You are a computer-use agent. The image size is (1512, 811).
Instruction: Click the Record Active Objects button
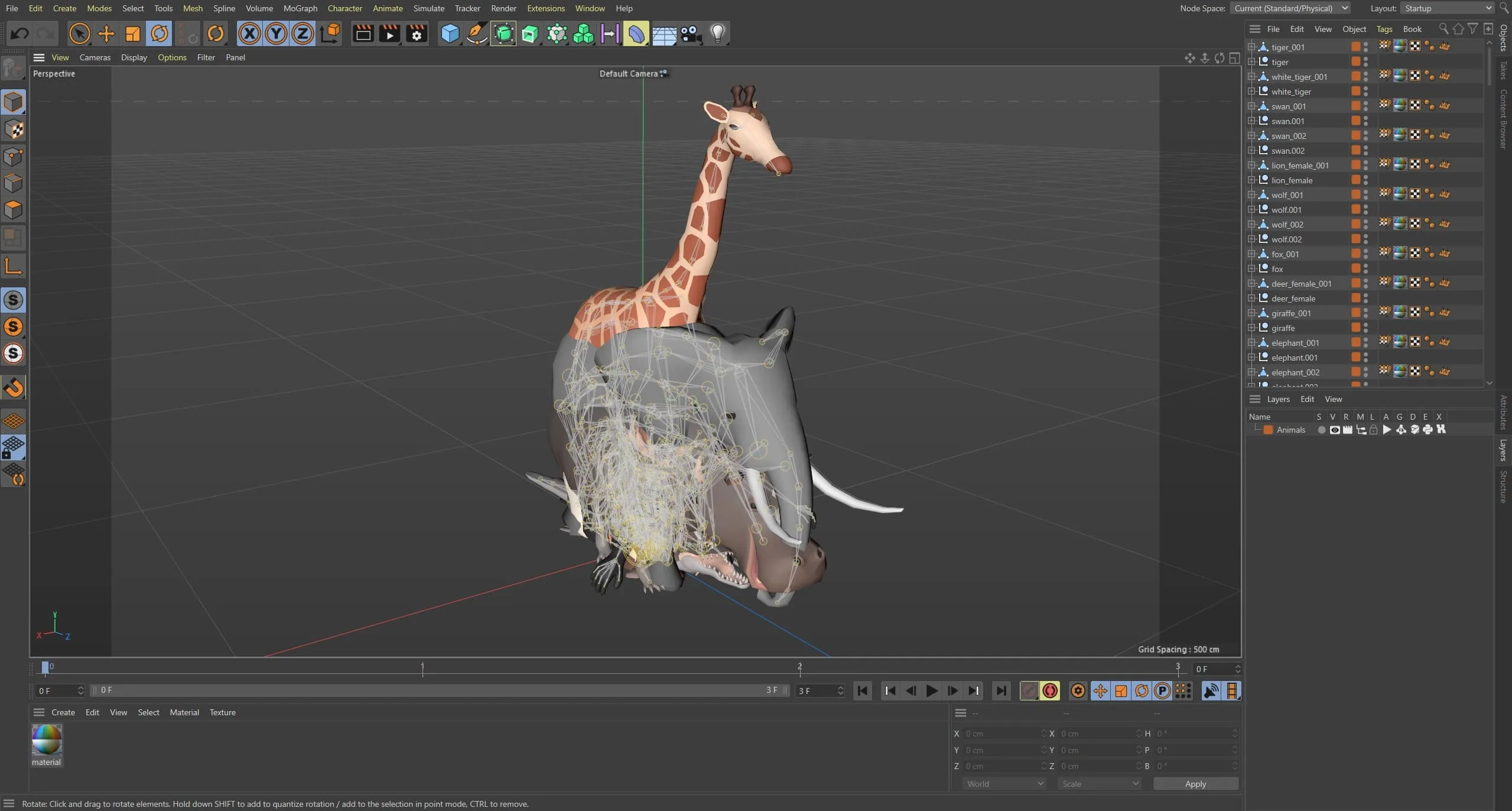point(1029,690)
